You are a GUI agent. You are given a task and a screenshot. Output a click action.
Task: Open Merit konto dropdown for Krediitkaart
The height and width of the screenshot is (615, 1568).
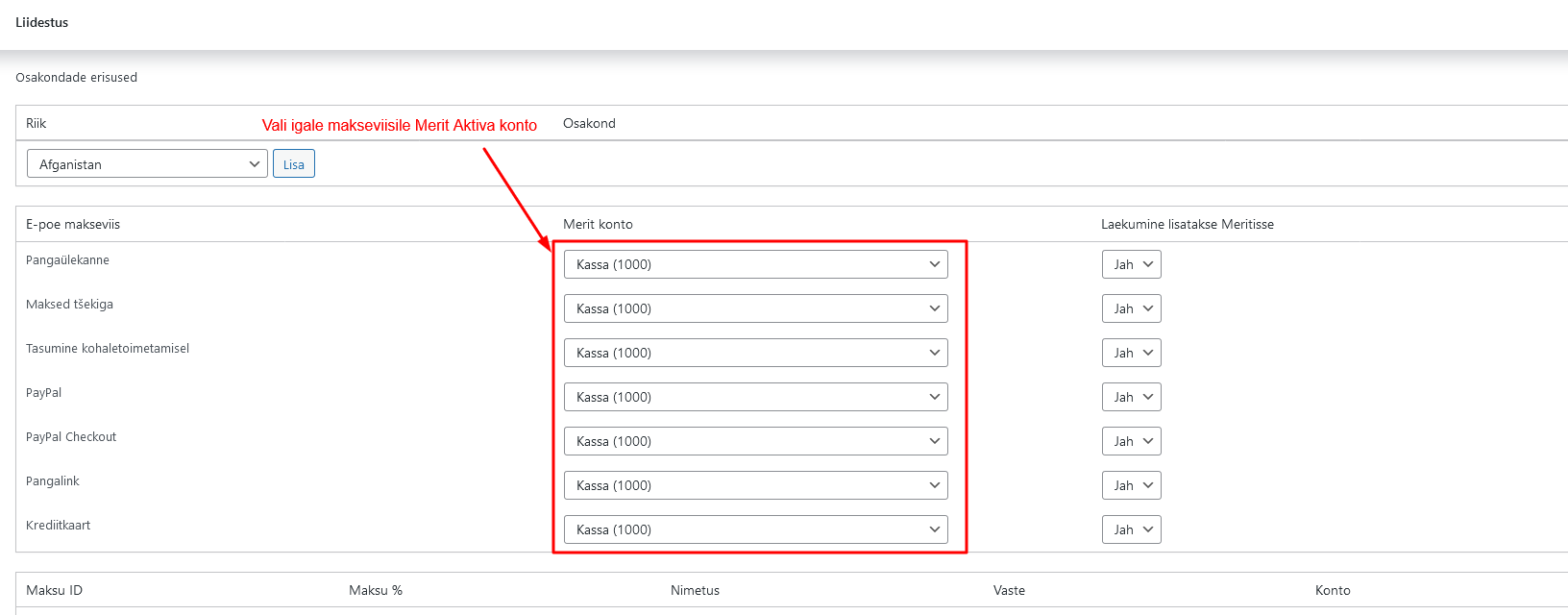[755, 529]
